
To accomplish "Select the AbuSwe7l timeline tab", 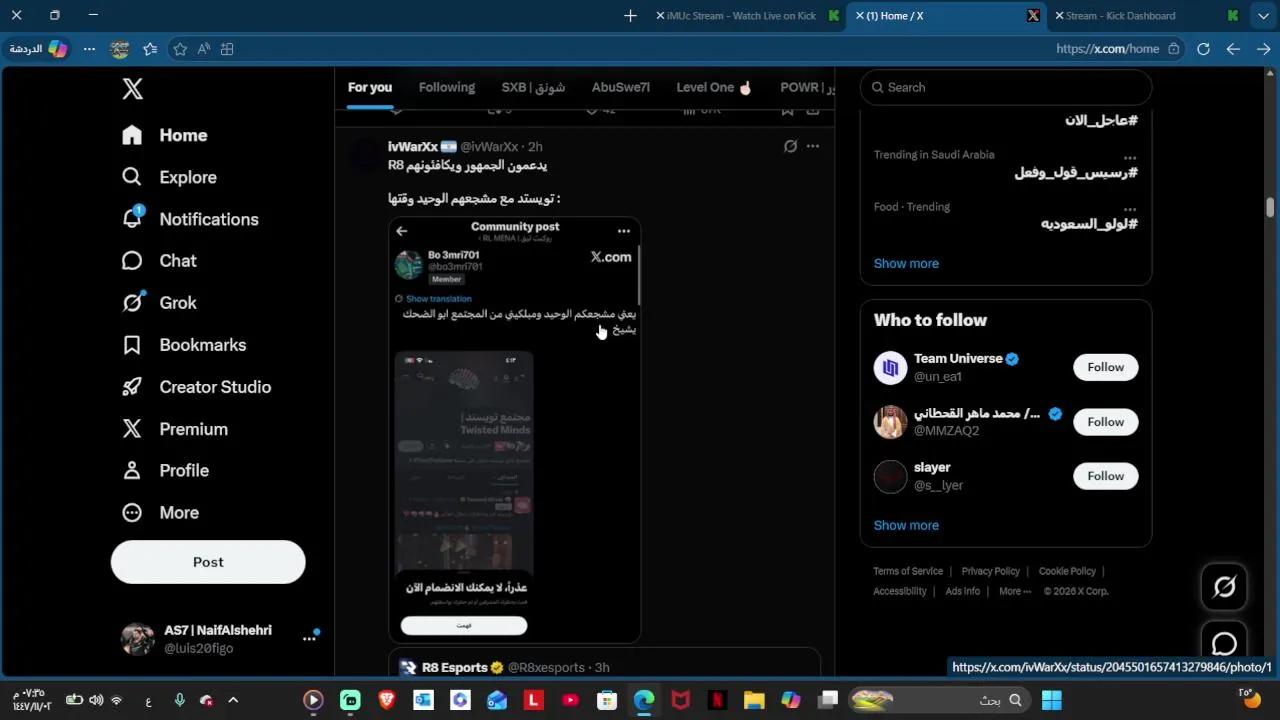I will (x=621, y=87).
